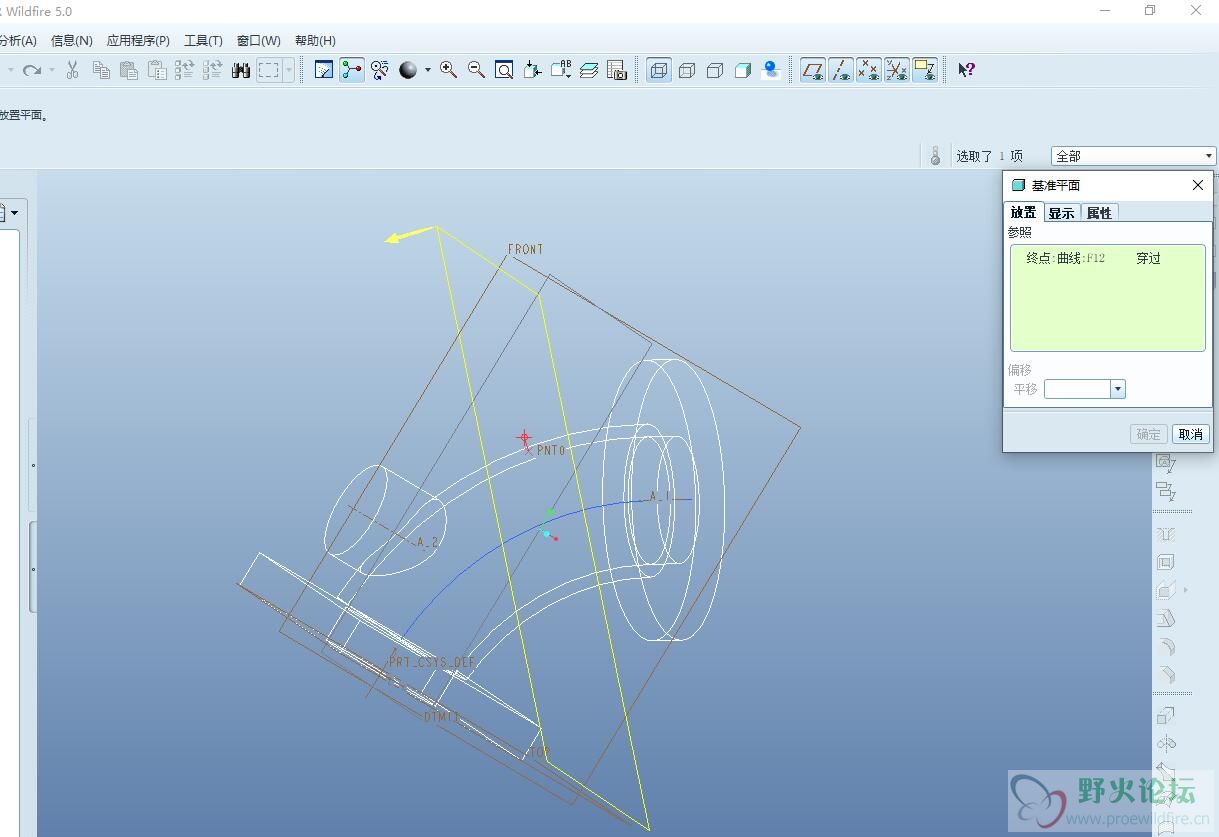Open the 工具(T) menu
The image size is (1219, 837).
tap(203, 41)
